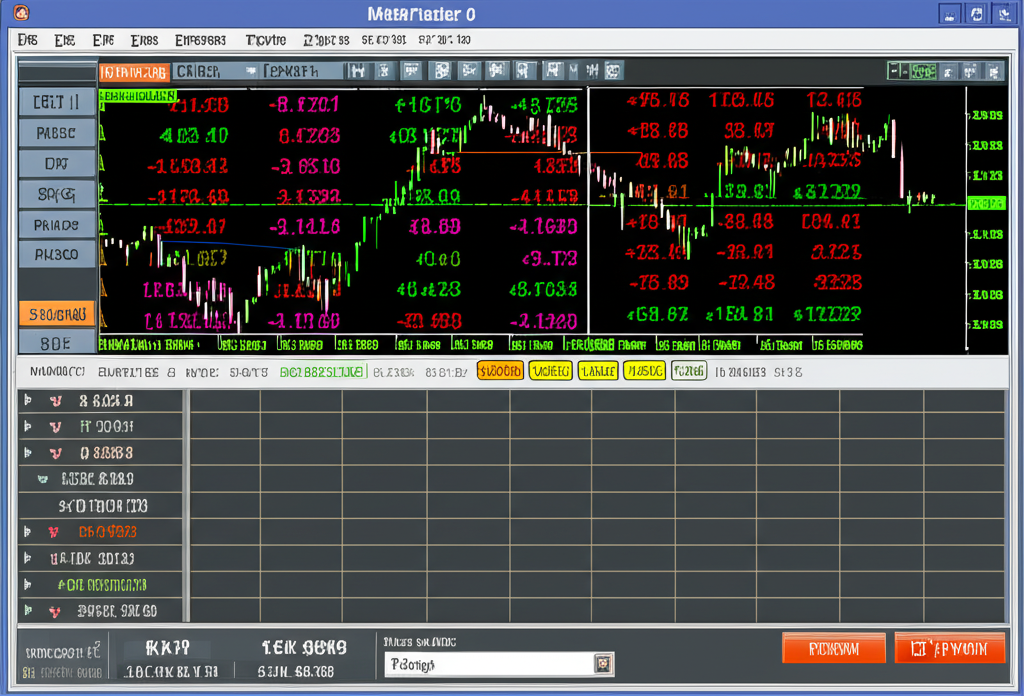Viewport: 1024px width, 696px height.
Task: Click the first icon in the chart toolbar
Action: [x=357, y=71]
